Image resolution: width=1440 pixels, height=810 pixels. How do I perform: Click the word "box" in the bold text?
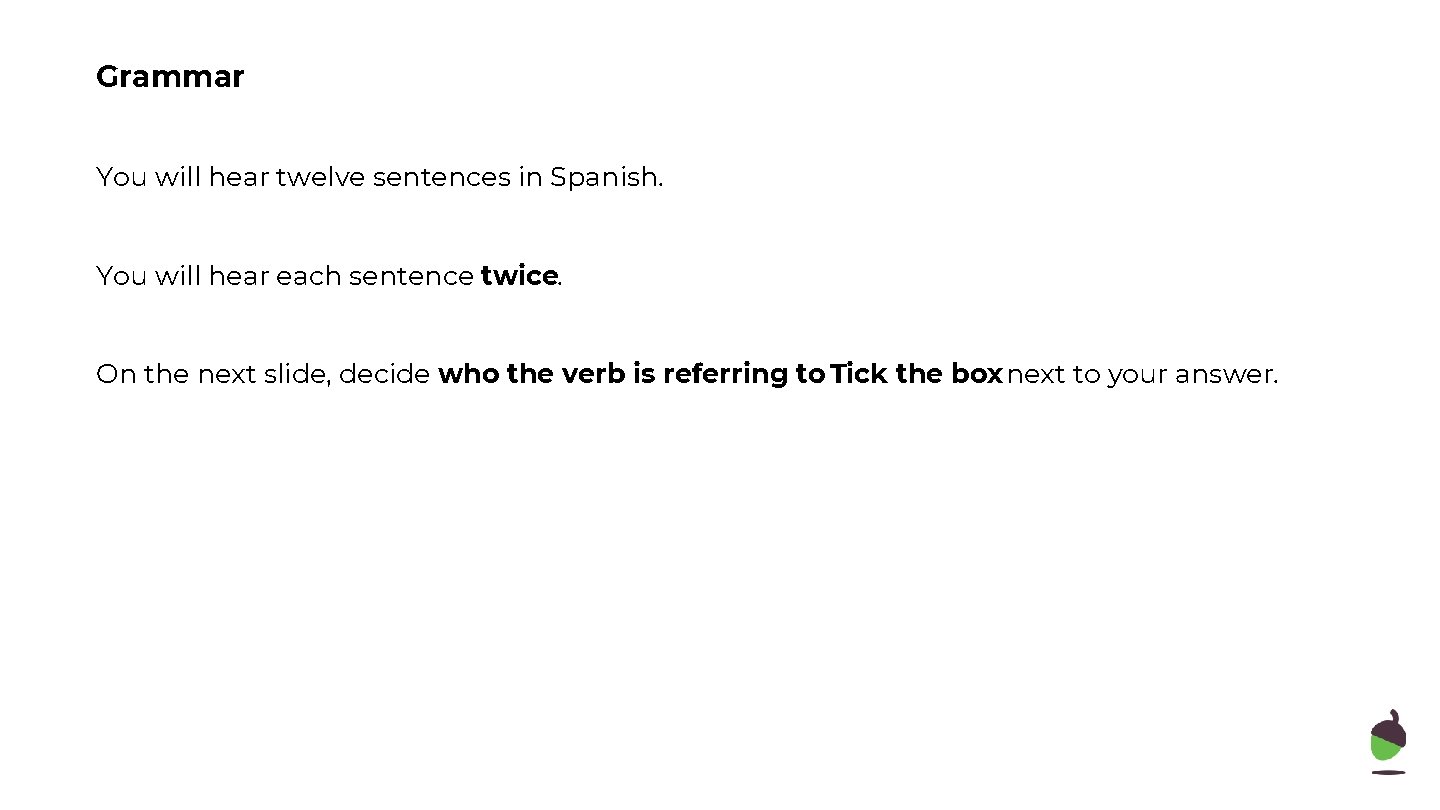coord(977,374)
